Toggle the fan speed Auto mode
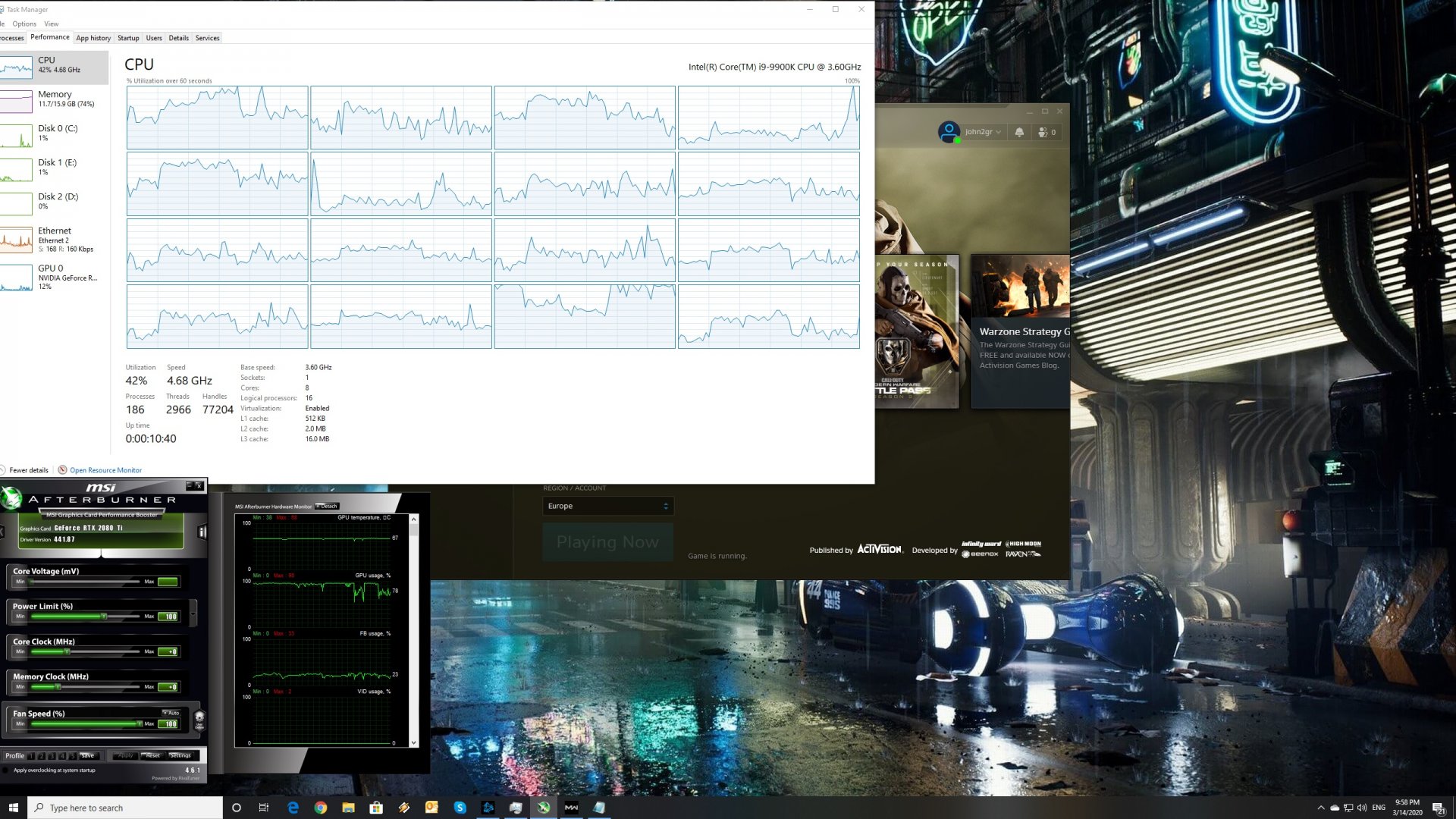The height and width of the screenshot is (819, 1456). coord(171,713)
